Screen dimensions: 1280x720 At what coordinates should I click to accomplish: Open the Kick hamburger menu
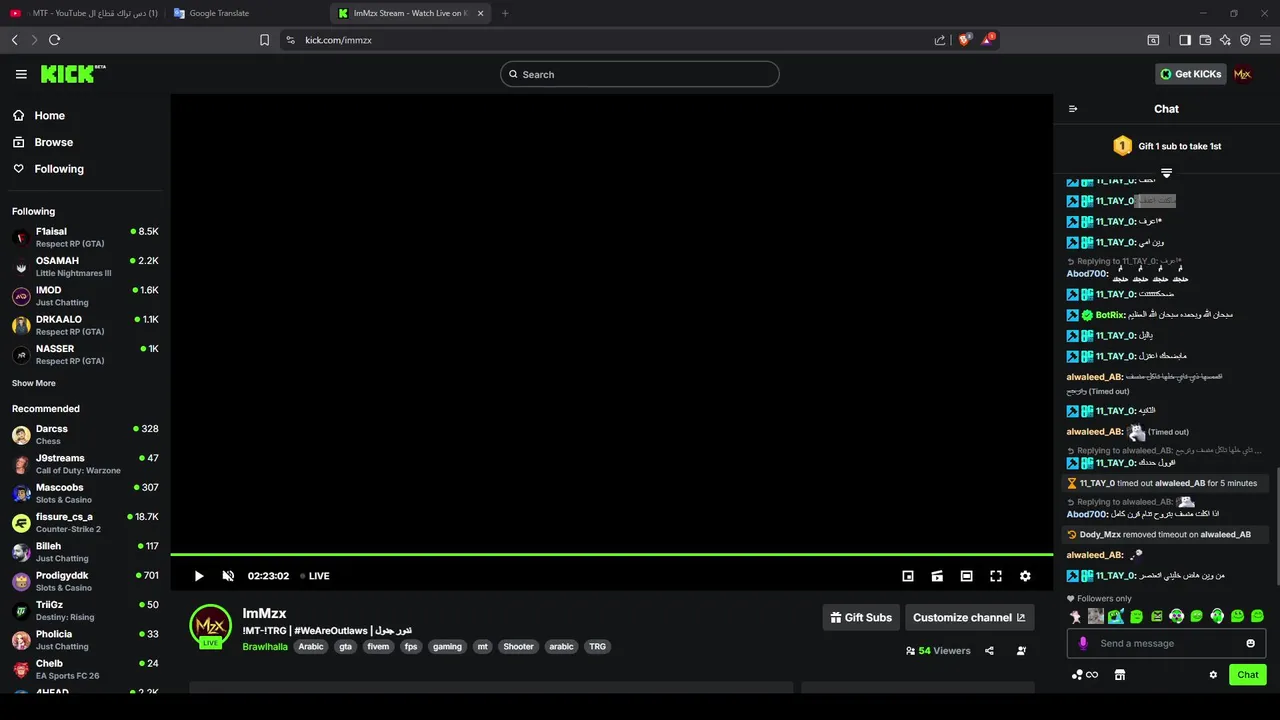click(x=21, y=74)
